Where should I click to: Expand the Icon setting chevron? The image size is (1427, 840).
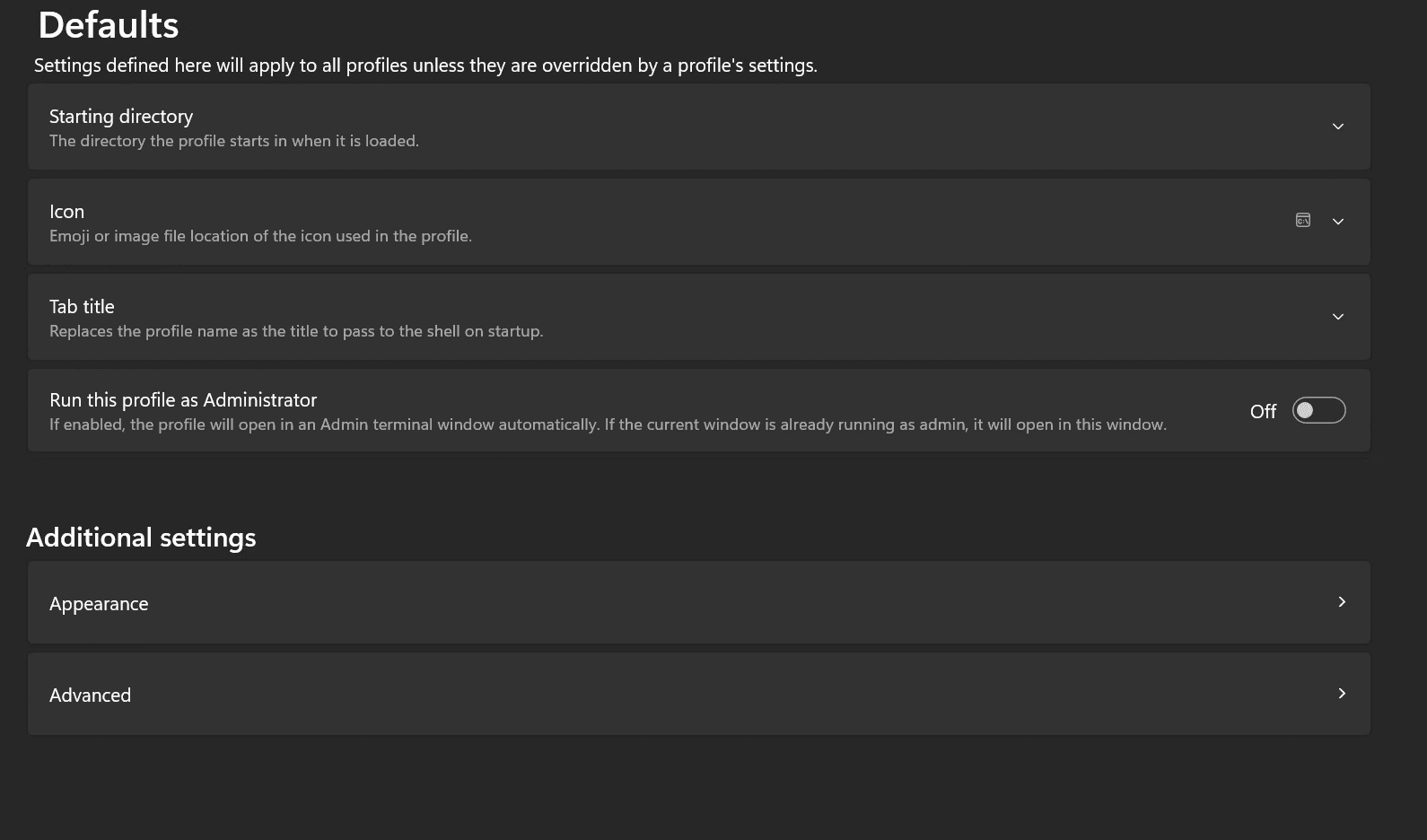pyautogui.click(x=1338, y=222)
